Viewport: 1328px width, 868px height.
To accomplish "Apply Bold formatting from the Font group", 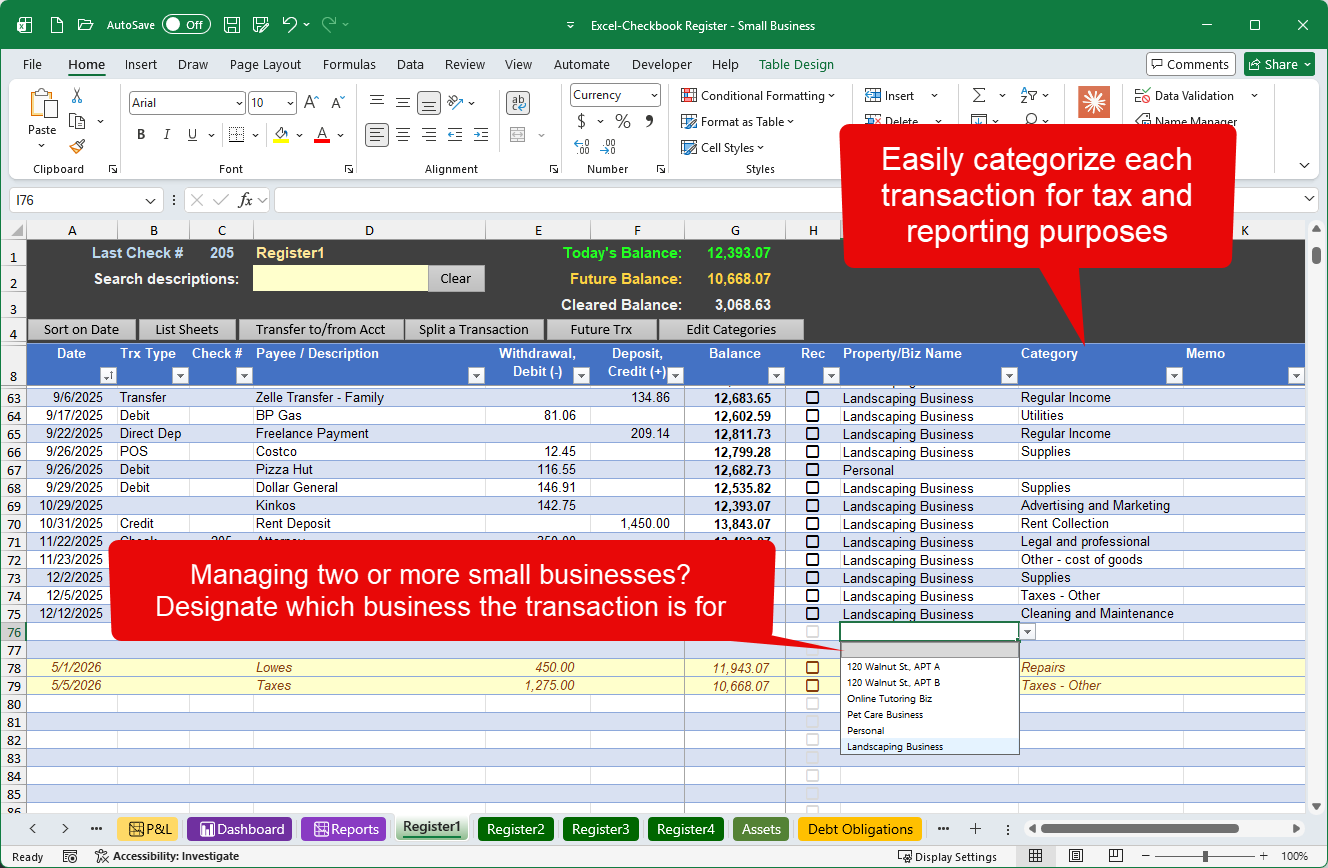I will [140, 134].
